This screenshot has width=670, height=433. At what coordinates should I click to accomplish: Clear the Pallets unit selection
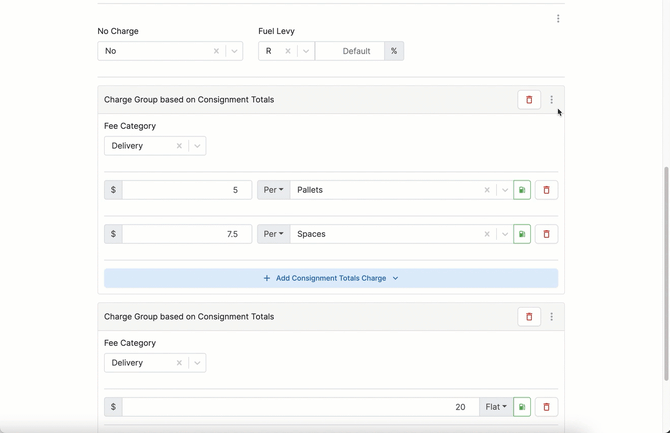(487, 190)
